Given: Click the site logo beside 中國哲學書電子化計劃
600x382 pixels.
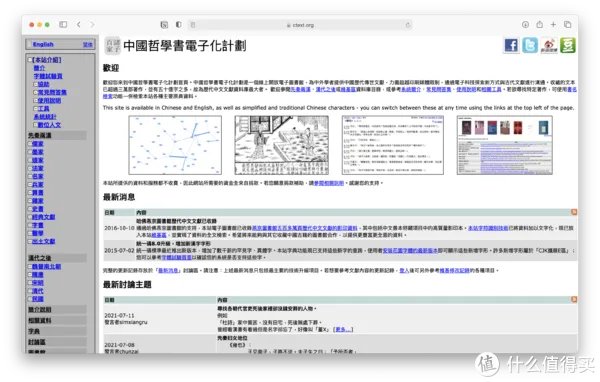Looking at the screenshot, I should 112,46.
